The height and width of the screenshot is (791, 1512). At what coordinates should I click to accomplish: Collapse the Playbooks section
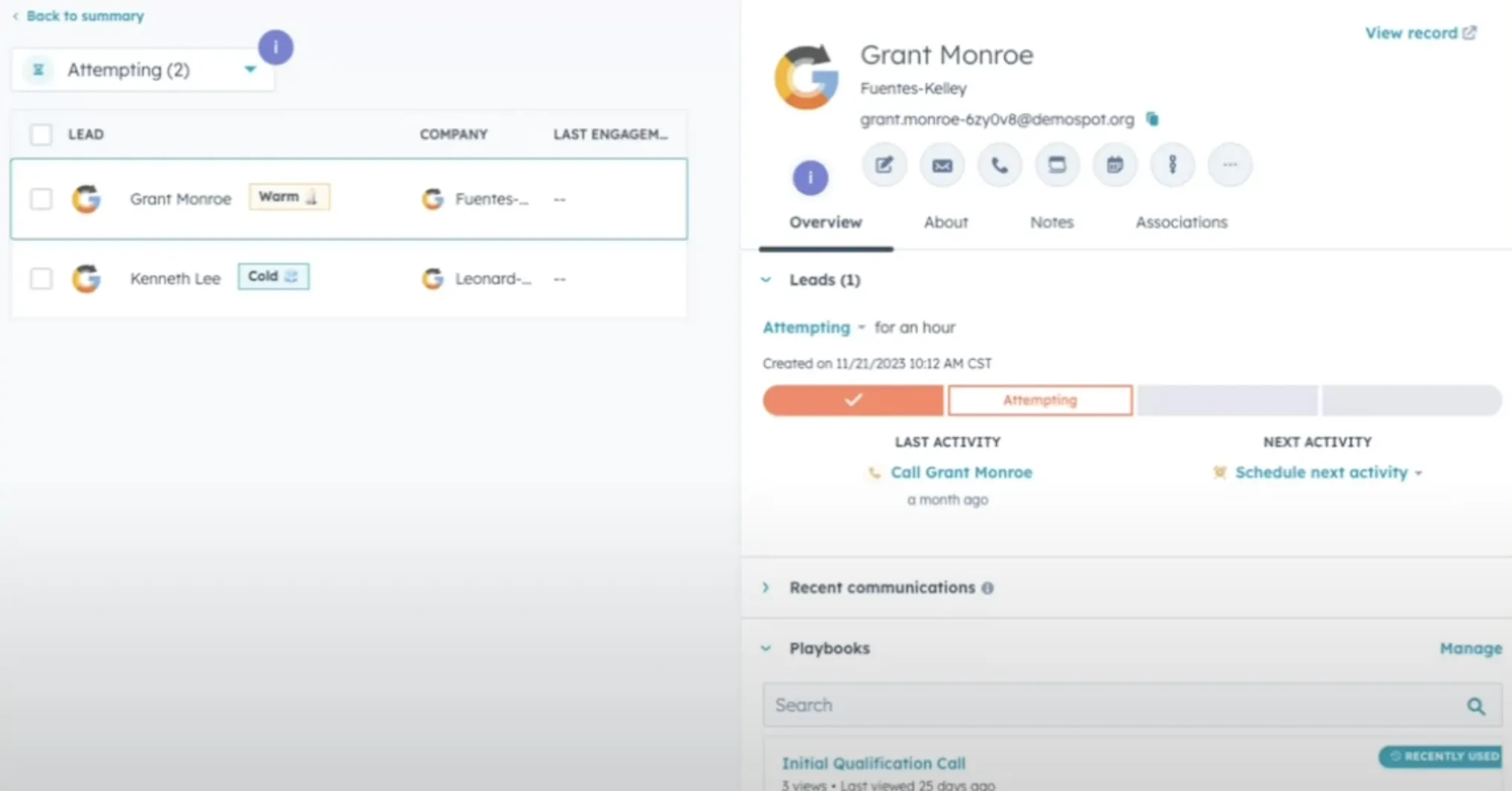(x=766, y=648)
